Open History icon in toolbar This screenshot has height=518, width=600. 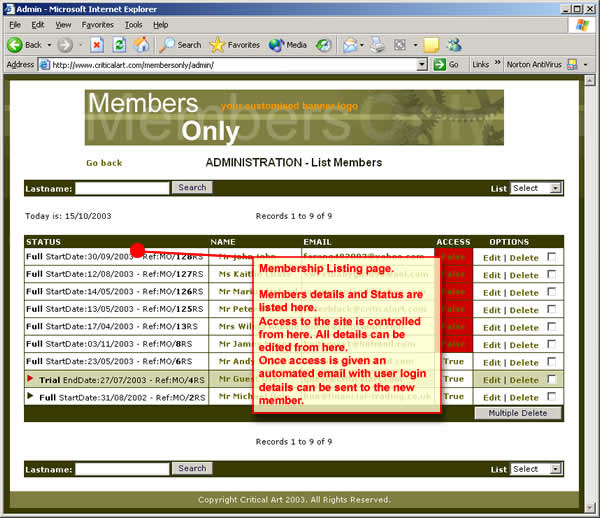pos(323,45)
